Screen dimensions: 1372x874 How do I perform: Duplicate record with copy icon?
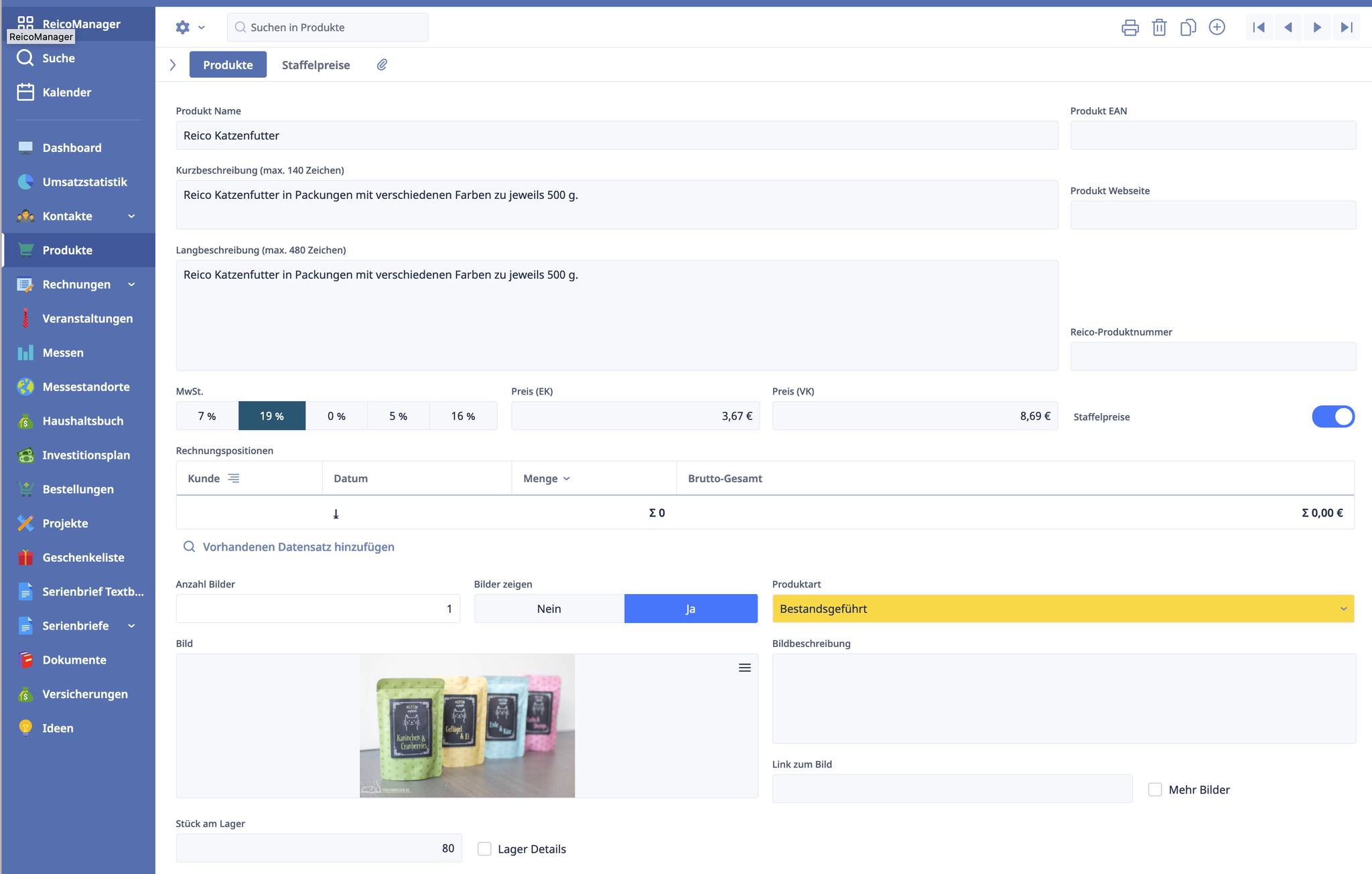click(1188, 27)
